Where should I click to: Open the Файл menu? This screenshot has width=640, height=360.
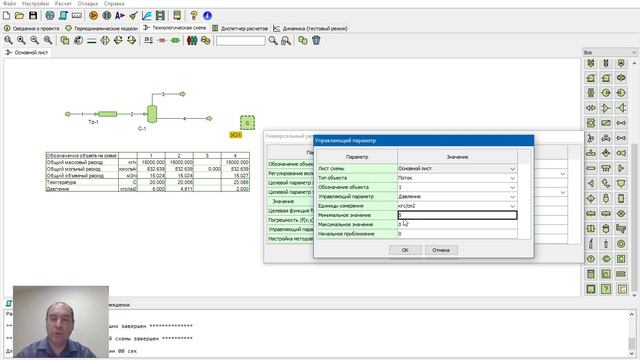point(9,4)
